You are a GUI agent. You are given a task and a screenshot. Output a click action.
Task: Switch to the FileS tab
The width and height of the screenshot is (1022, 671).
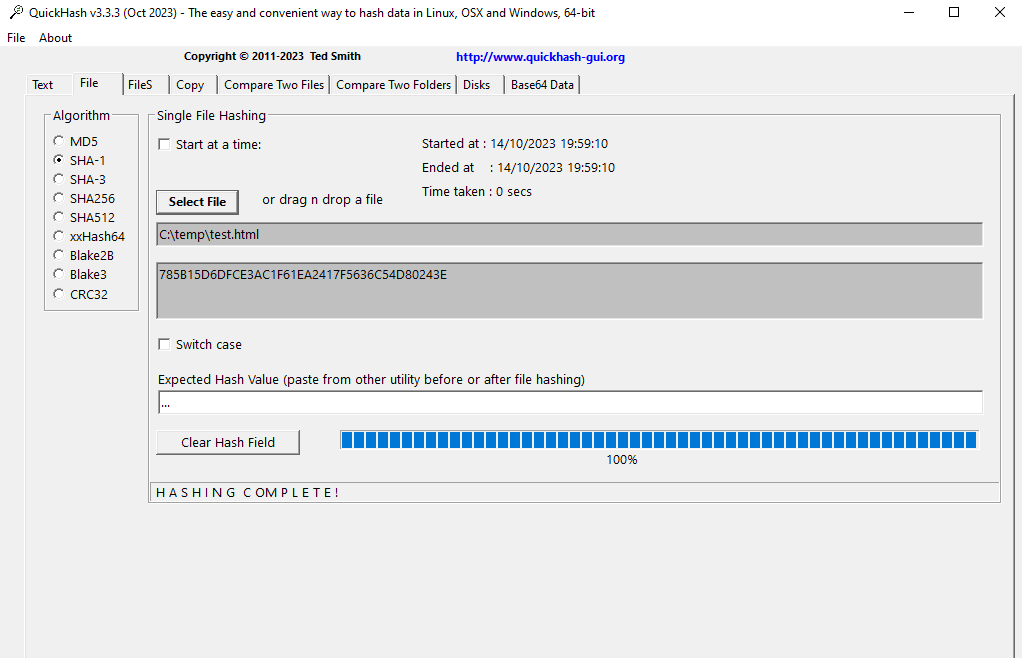click(140, 85)
